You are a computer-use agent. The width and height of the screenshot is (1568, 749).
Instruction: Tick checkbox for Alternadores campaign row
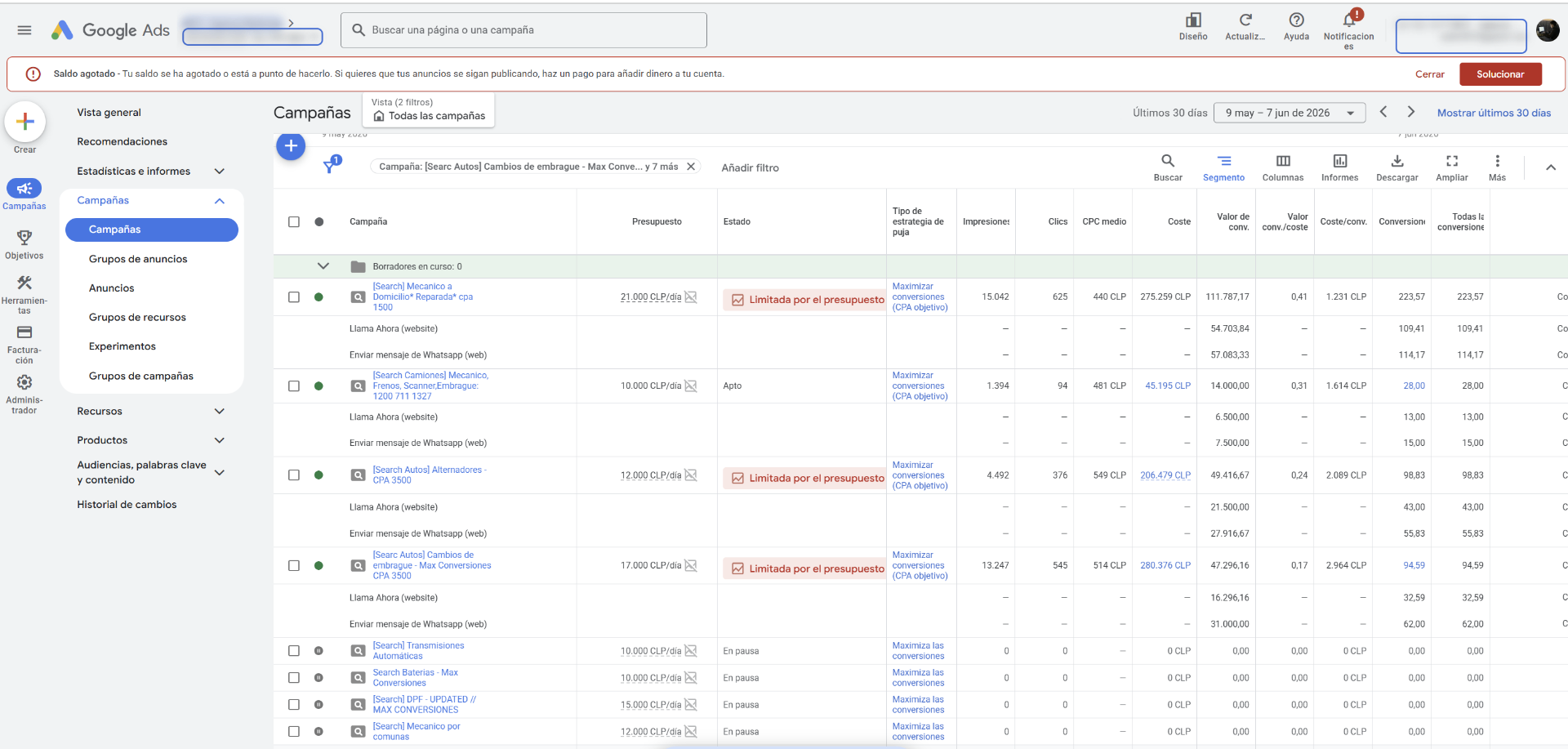[x=294, y=475]
